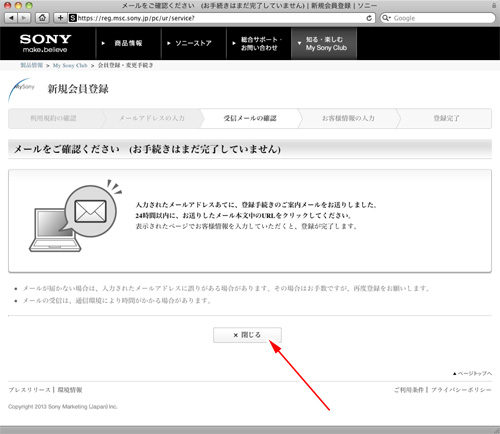Add bookmark with the plus button

(x=60, y=18)
